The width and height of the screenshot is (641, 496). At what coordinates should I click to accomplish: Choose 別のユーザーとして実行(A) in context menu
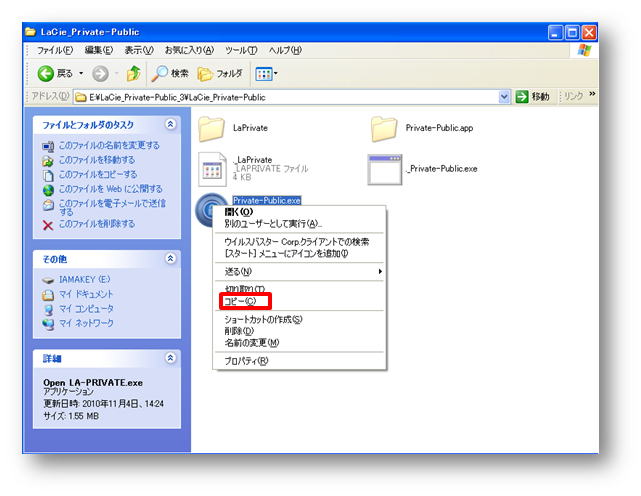coord(299,224)
